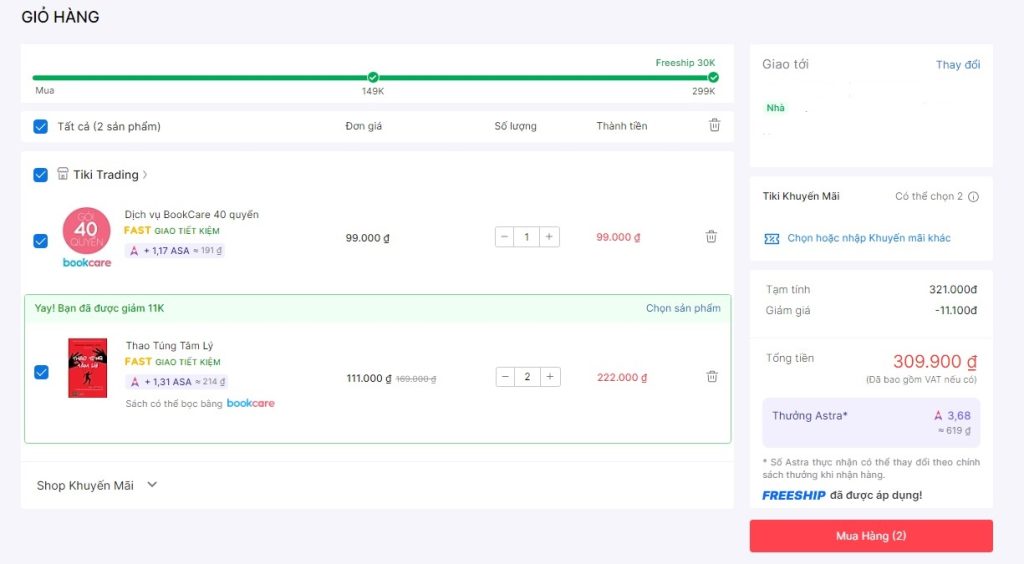1024x564 pixels.
Task: Increase Thao Túng Tâm Lý quantity with plus
Action: pos(550,377)
